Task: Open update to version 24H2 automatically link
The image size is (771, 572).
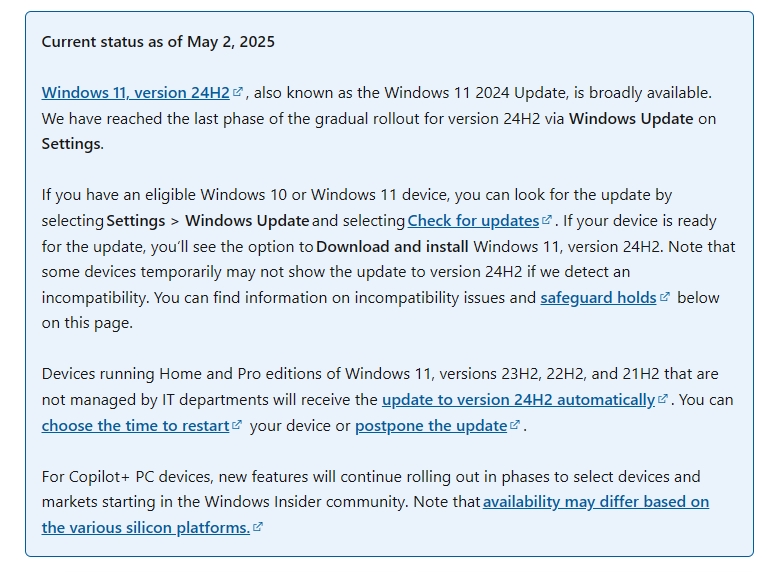Action: pyautogui.click(x=518, y=400)
